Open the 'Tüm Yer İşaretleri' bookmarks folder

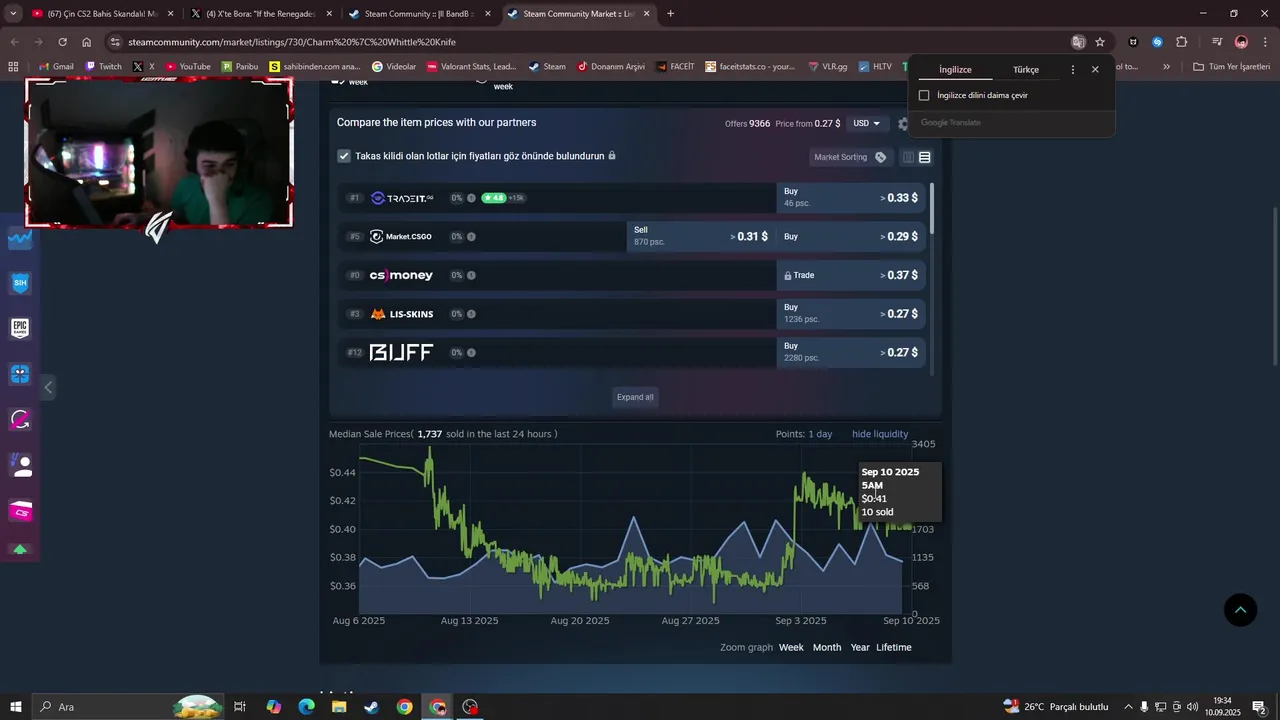tap(1232, 67)
